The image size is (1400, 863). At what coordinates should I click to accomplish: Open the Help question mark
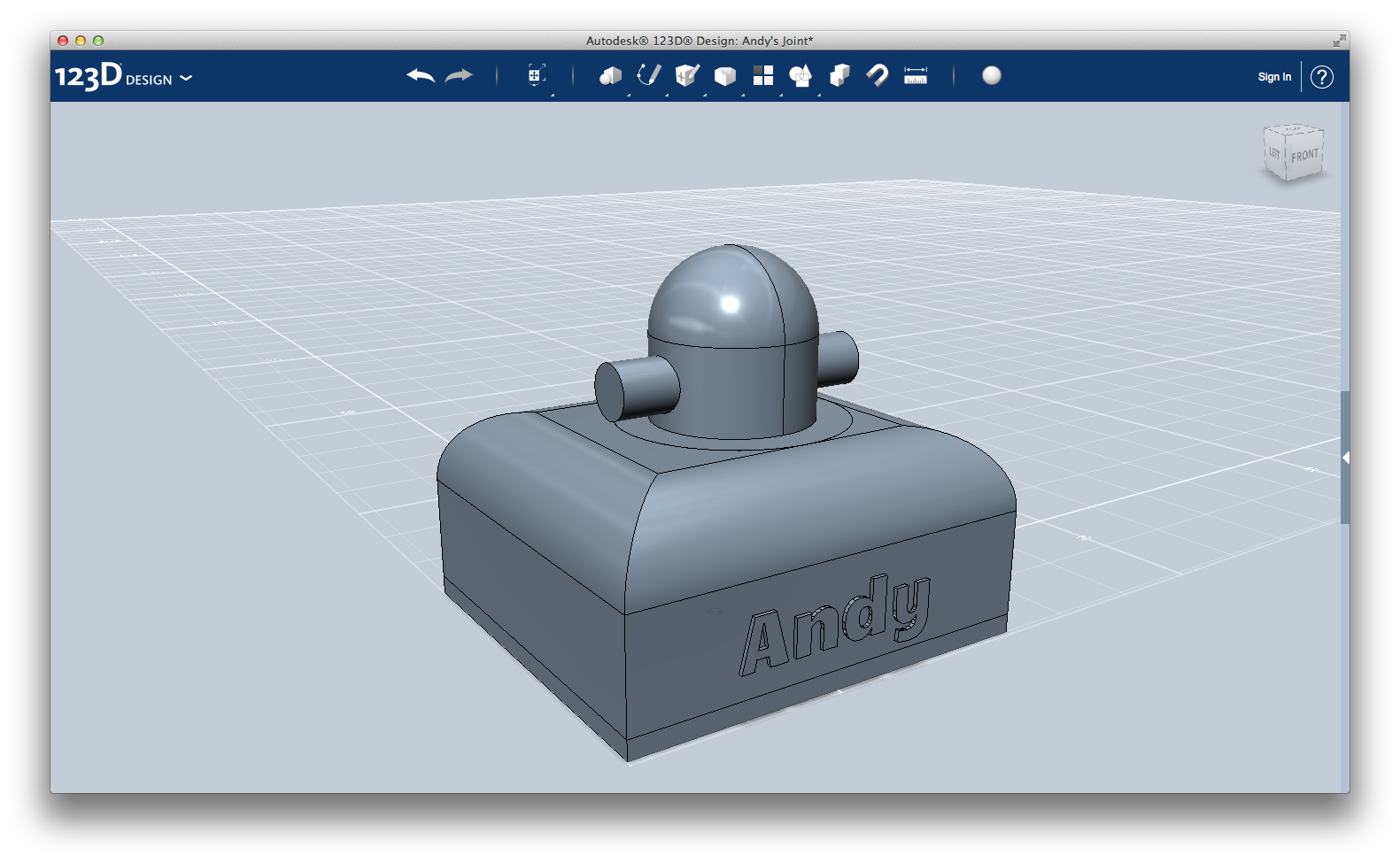pos(1322,77)
